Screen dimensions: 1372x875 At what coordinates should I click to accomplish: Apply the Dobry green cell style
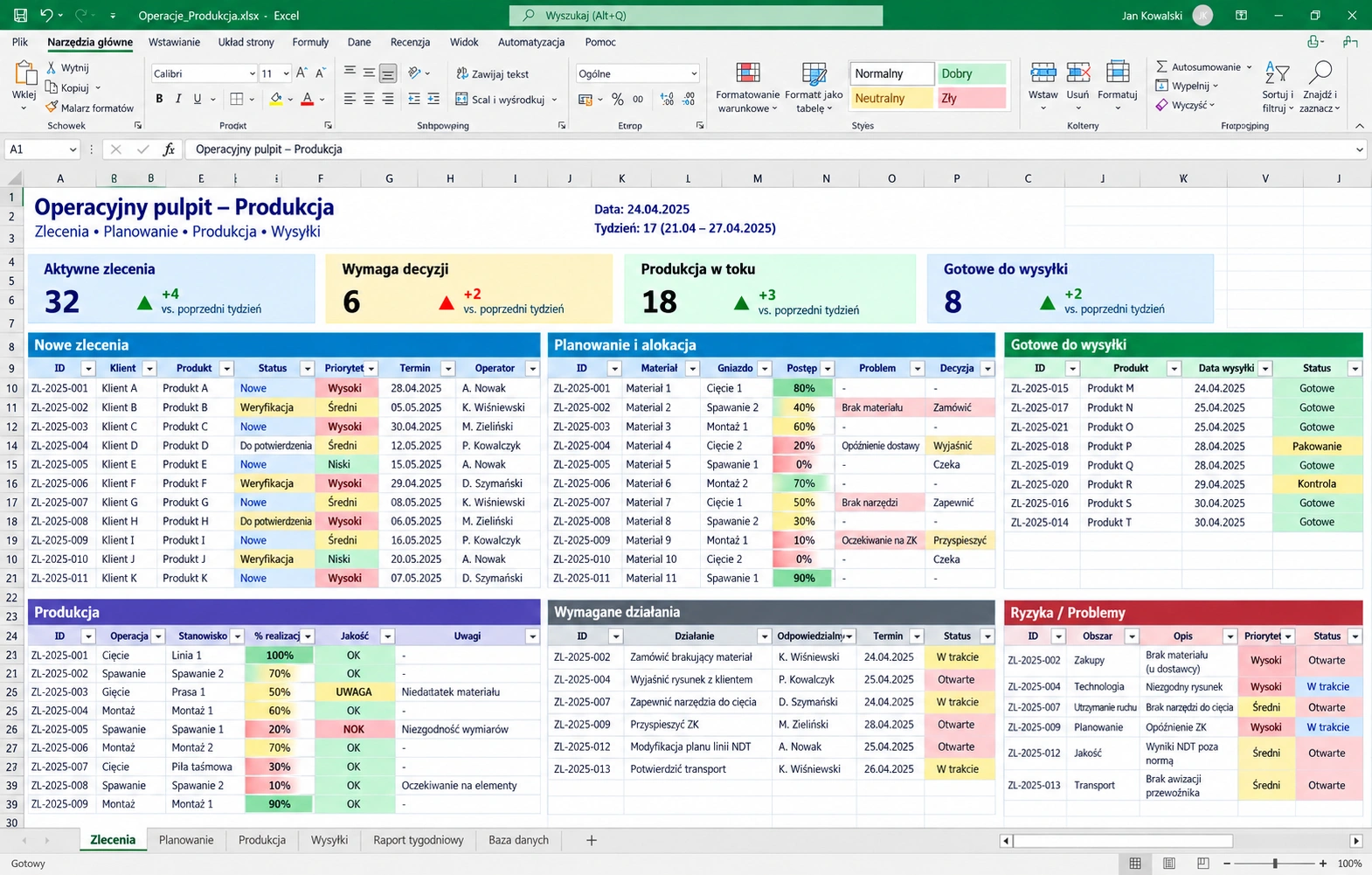pos(972,73)
